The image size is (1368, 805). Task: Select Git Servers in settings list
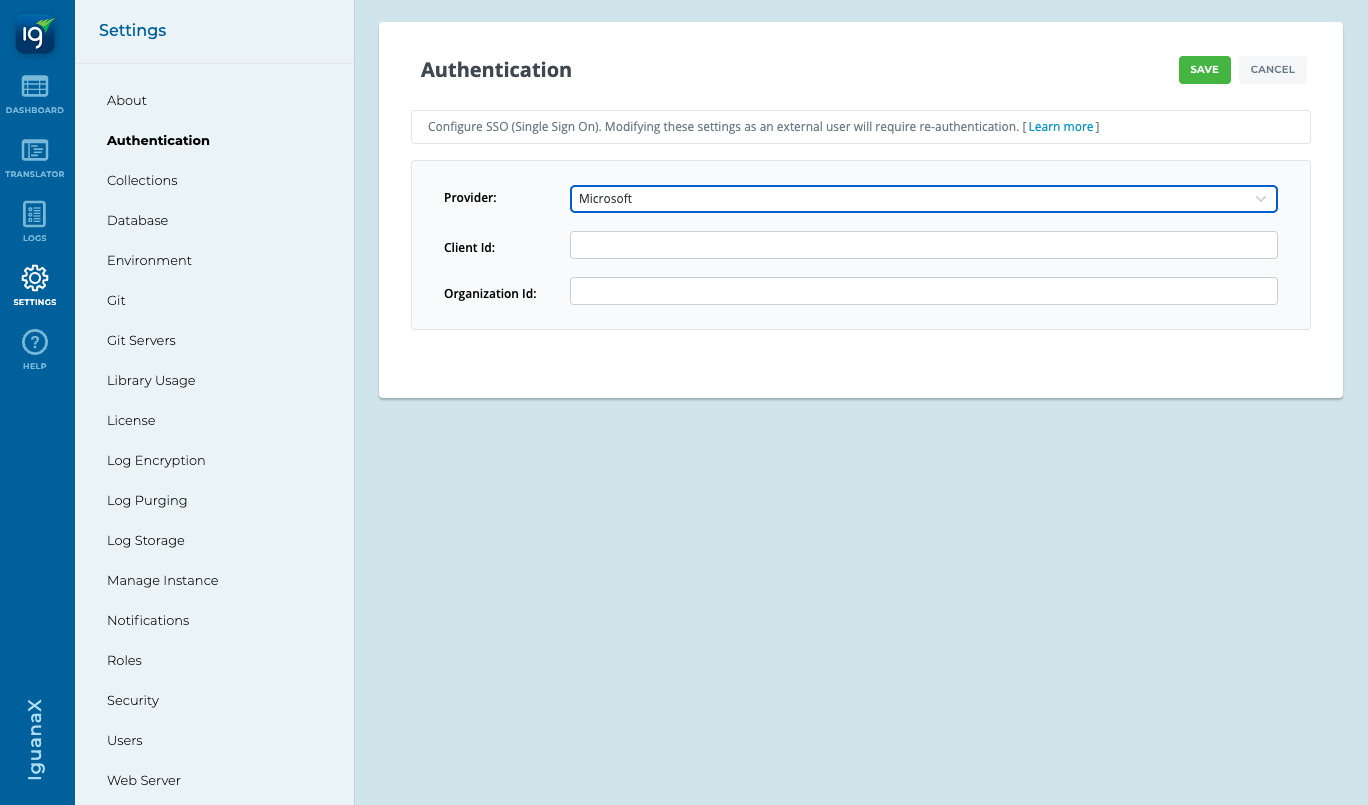pyautogui.click(x=141, y=341)
